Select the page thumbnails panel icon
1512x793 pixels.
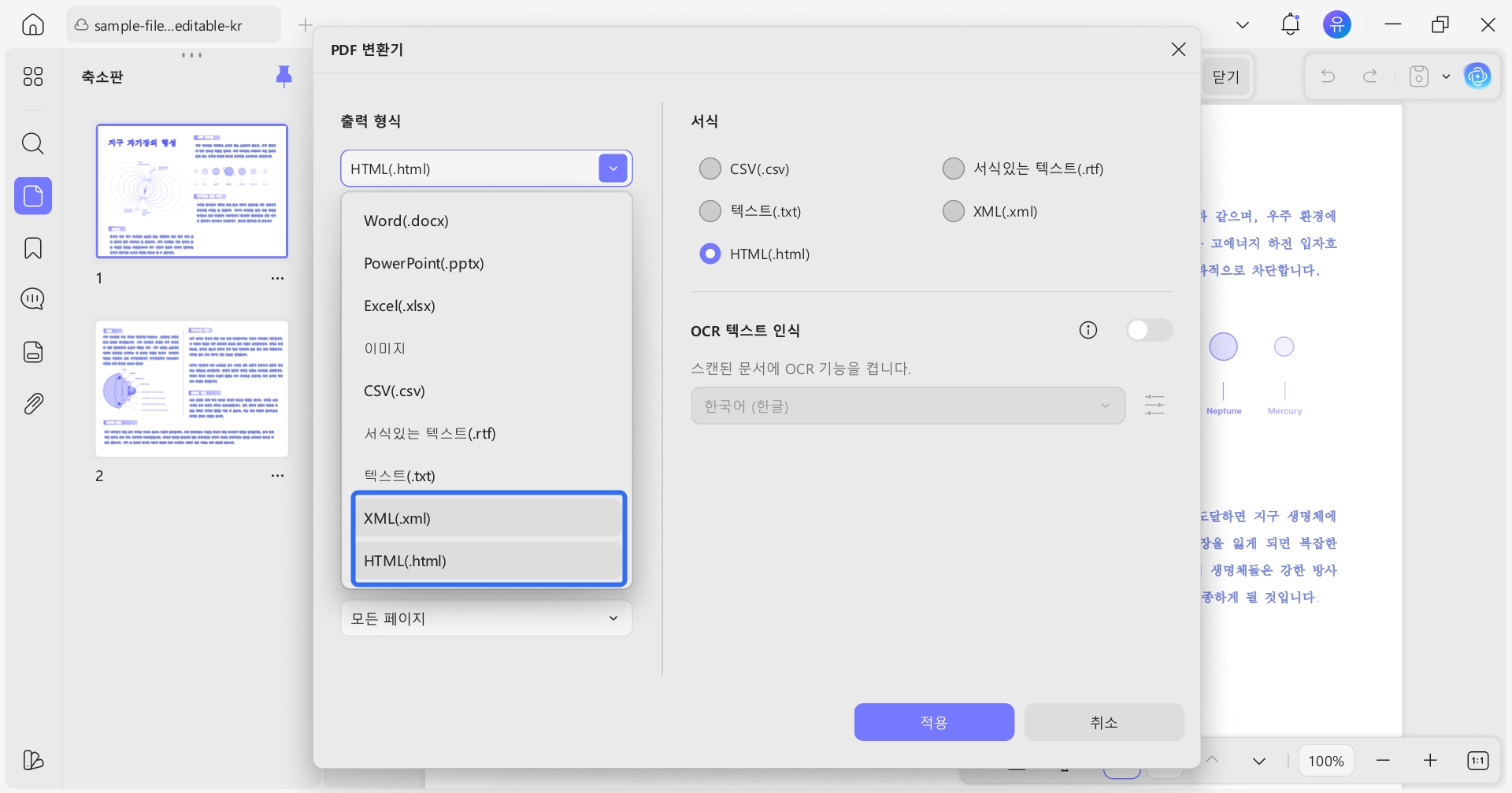point(33,195)
